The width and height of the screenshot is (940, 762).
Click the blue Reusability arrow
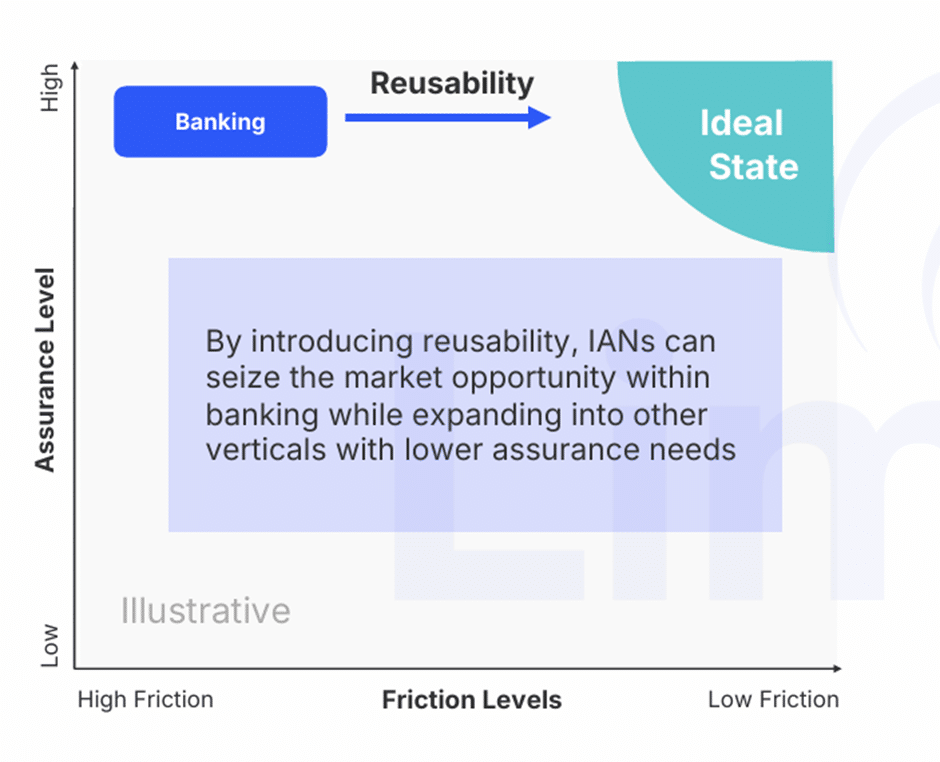(448, 118)
